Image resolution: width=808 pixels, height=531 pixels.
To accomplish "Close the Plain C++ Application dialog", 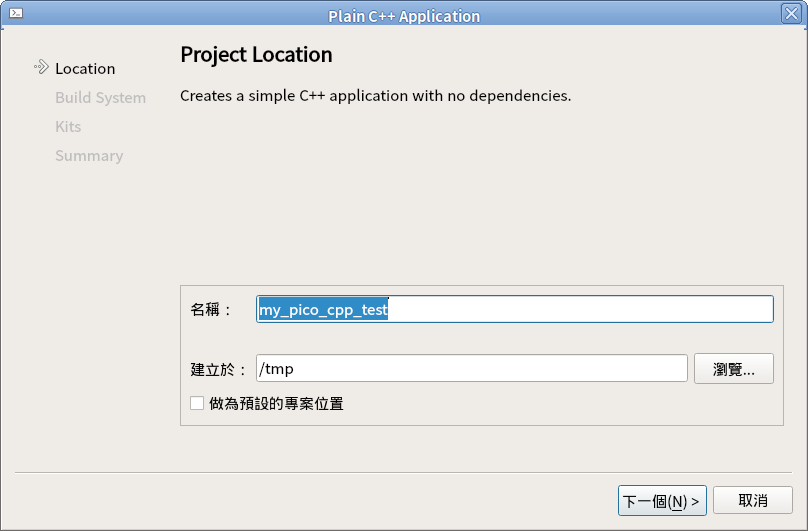I will pyautogui.click(x=791, y=13).
